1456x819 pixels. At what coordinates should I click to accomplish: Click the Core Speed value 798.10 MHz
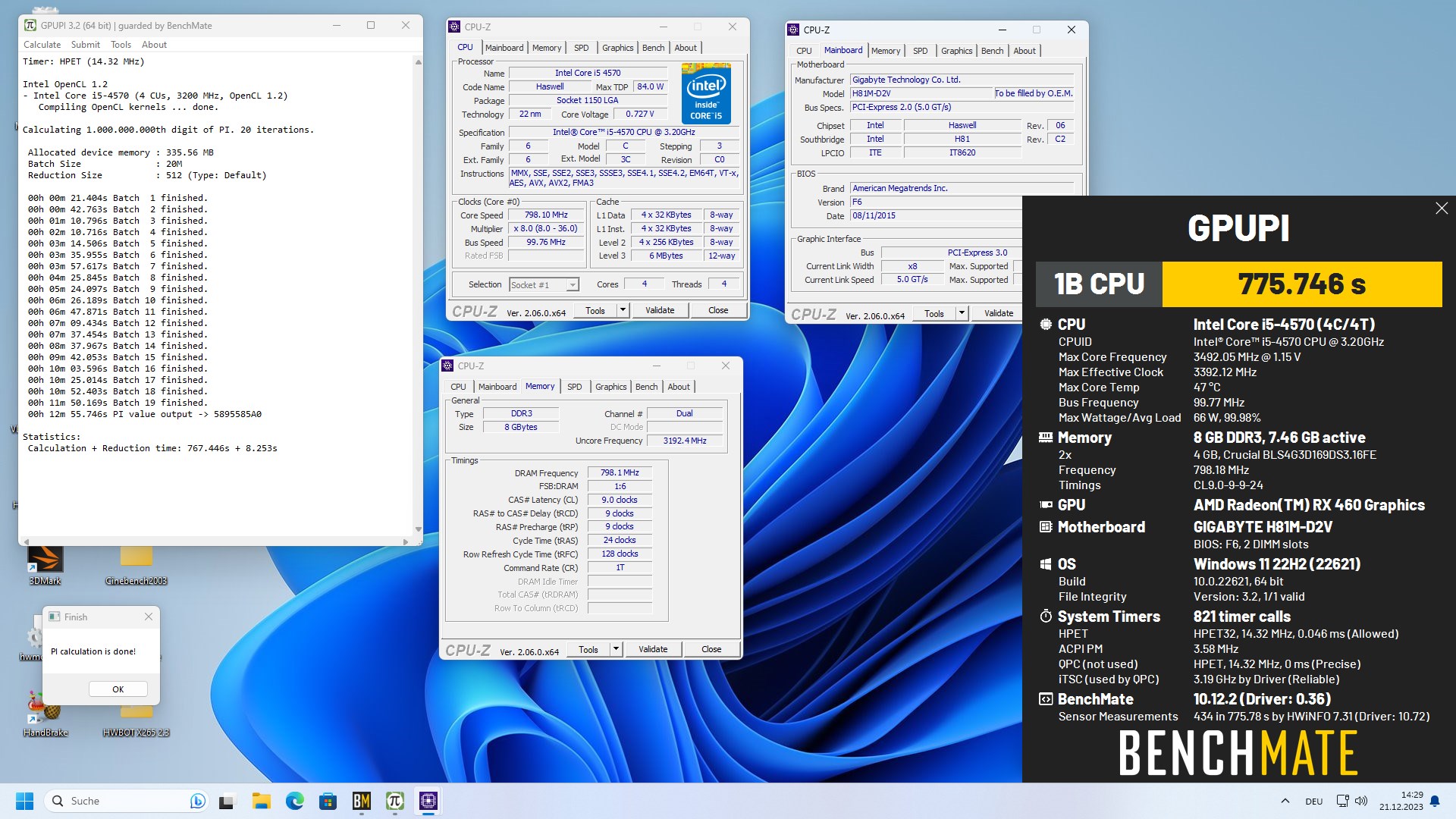(x=546, y=215)
